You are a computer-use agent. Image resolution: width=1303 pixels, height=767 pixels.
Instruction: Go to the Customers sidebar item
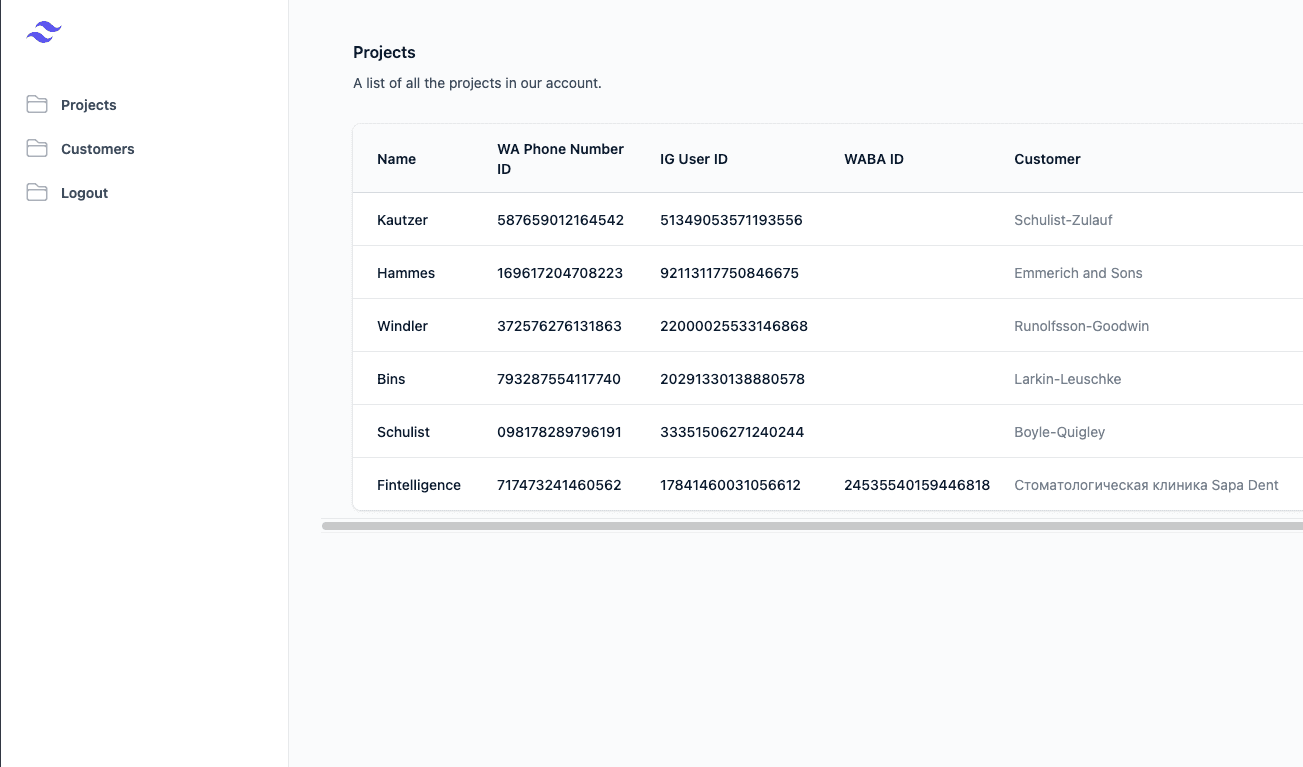click(97, 149)
